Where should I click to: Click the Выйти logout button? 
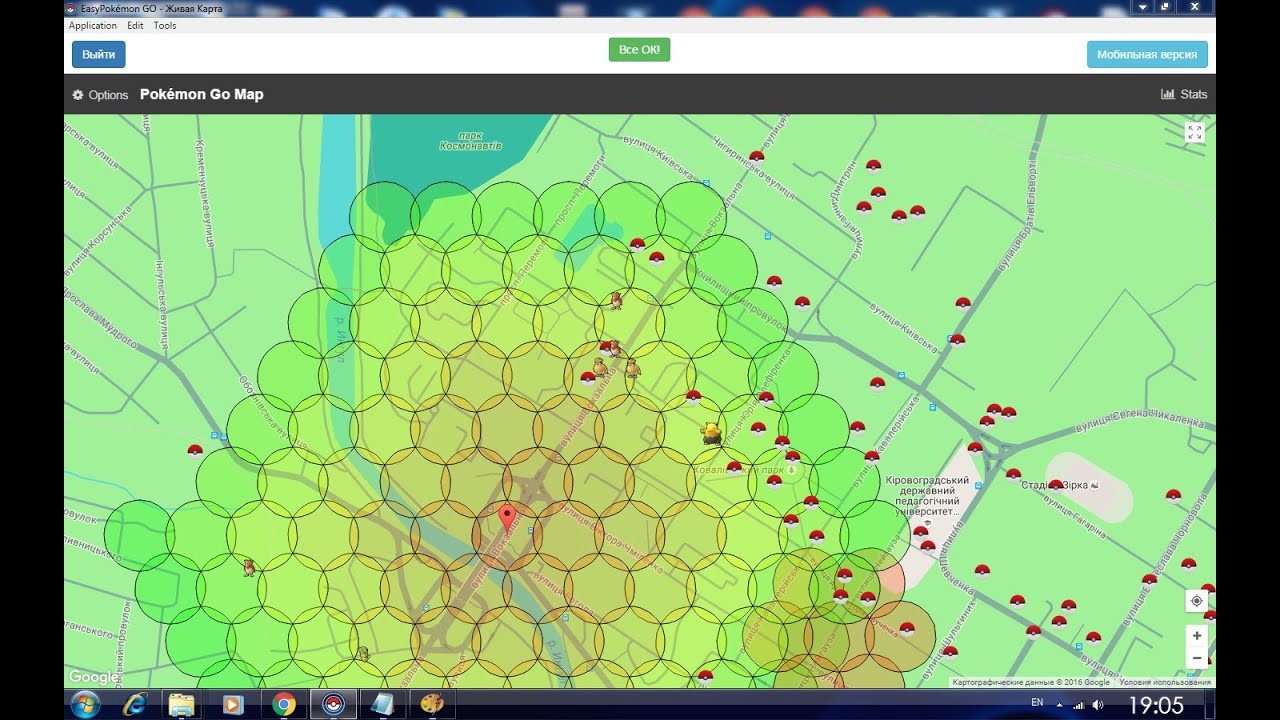pyautogui.click(x=98, y=54)
